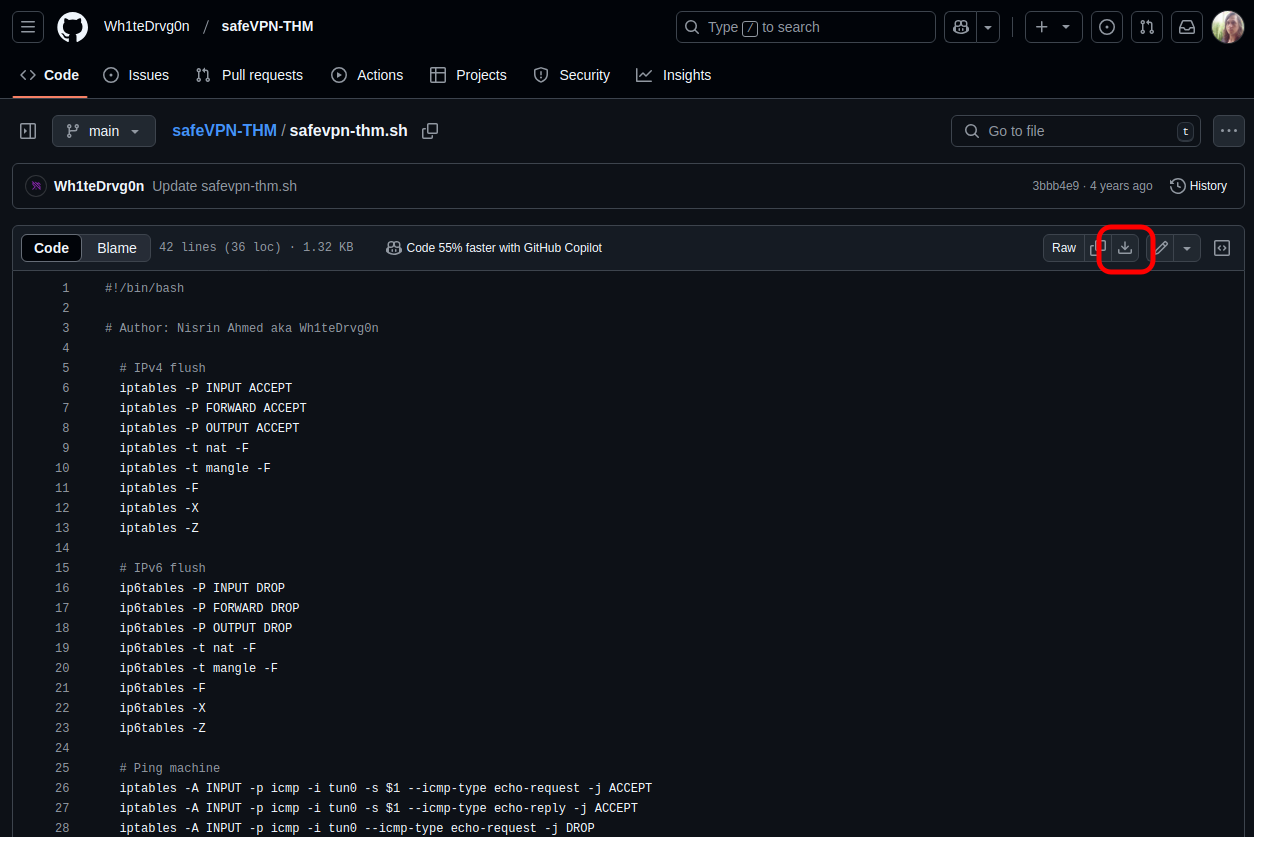This screenshot has width=1268, height=846.
Task: Copy raw file contents icon
Action: (x=1098, y=248)
